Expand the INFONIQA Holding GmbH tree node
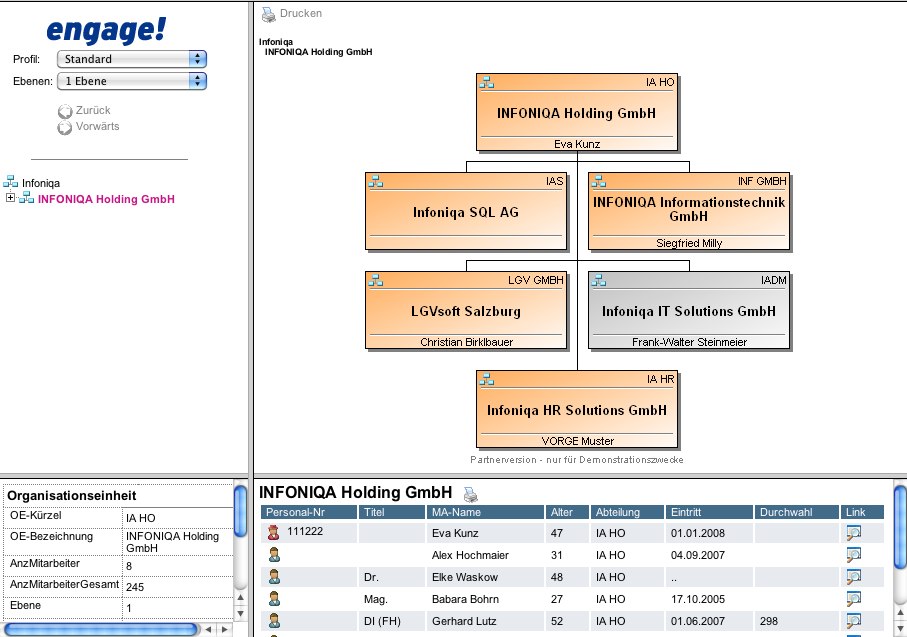Image resolution: width=907 pixels, height=637 pixels. point(10,198)
